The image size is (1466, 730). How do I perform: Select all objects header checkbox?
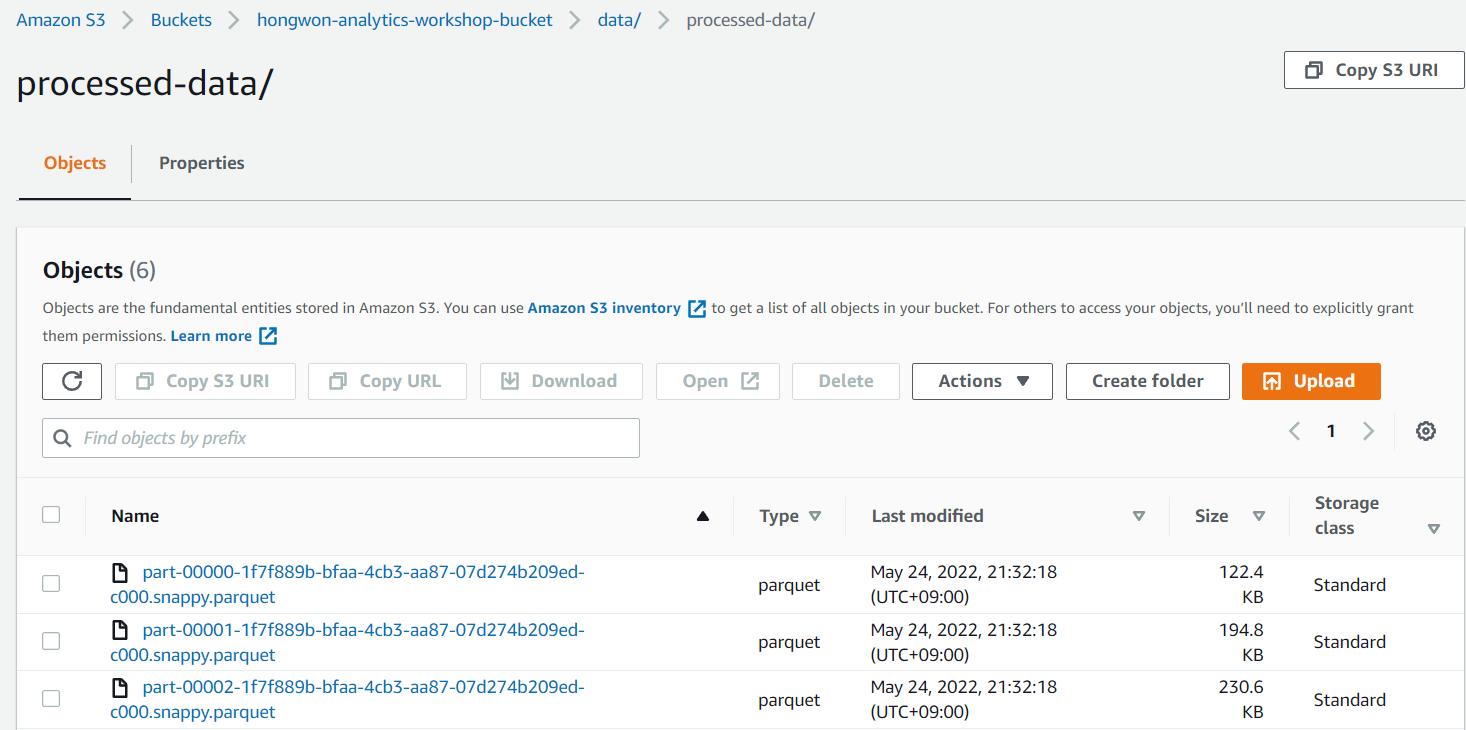pos(51,515)
